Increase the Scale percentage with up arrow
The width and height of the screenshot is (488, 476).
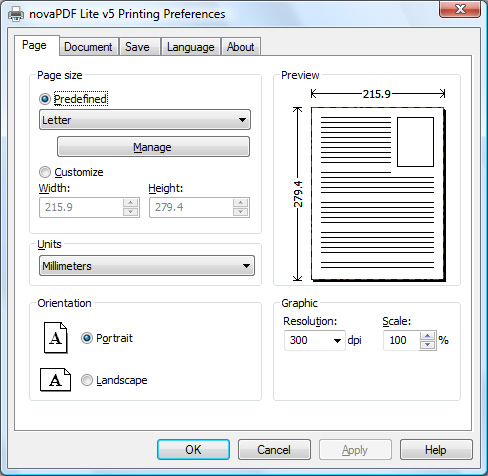(428, 336)
